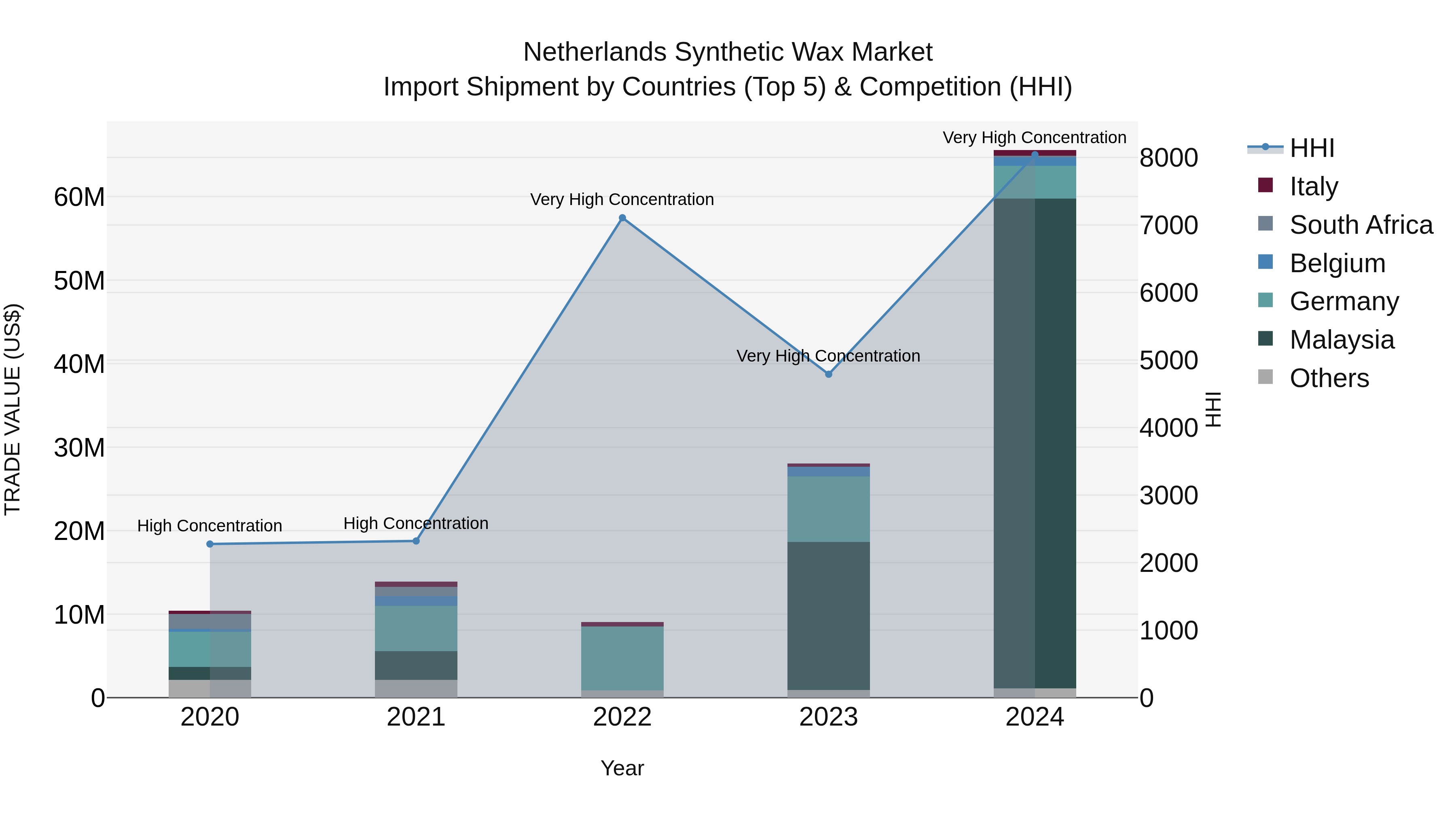Image resolution: width=1456 pixels, height=819 pixels.
Task: Click the 8000 HHI axis tick label
Action: click(1169, 158)
